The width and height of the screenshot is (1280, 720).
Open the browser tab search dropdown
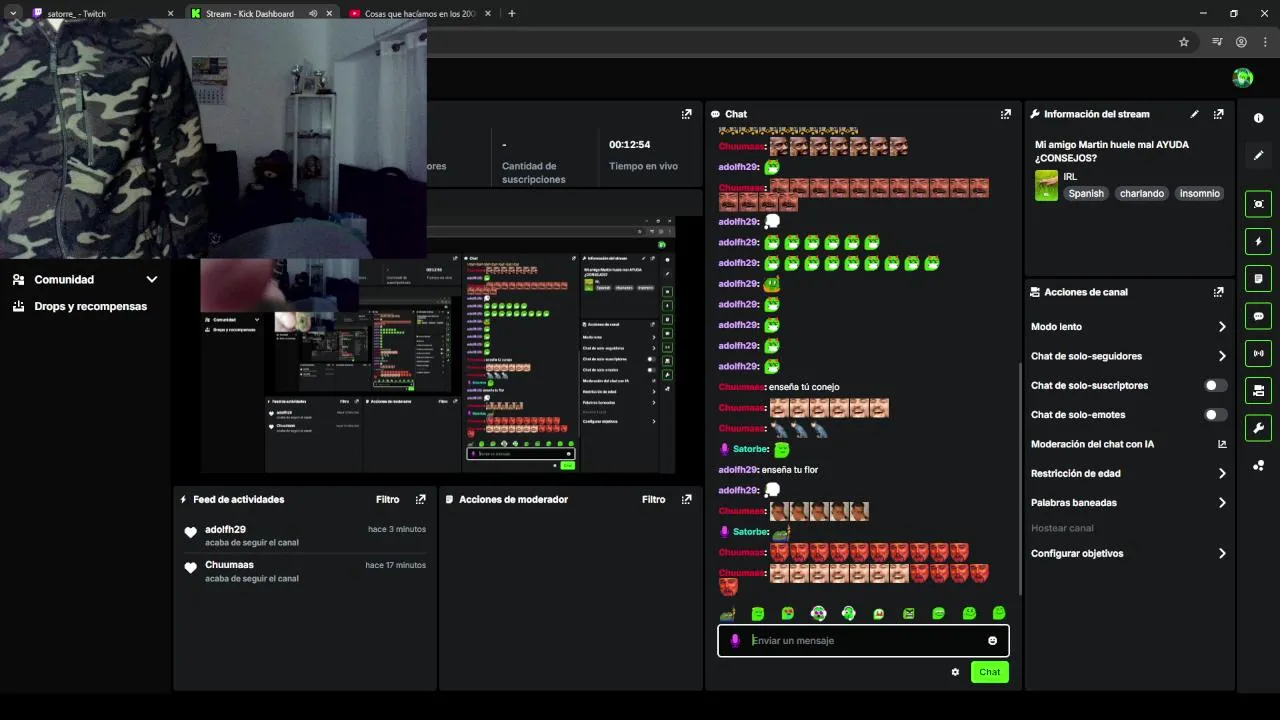[13, 14]
